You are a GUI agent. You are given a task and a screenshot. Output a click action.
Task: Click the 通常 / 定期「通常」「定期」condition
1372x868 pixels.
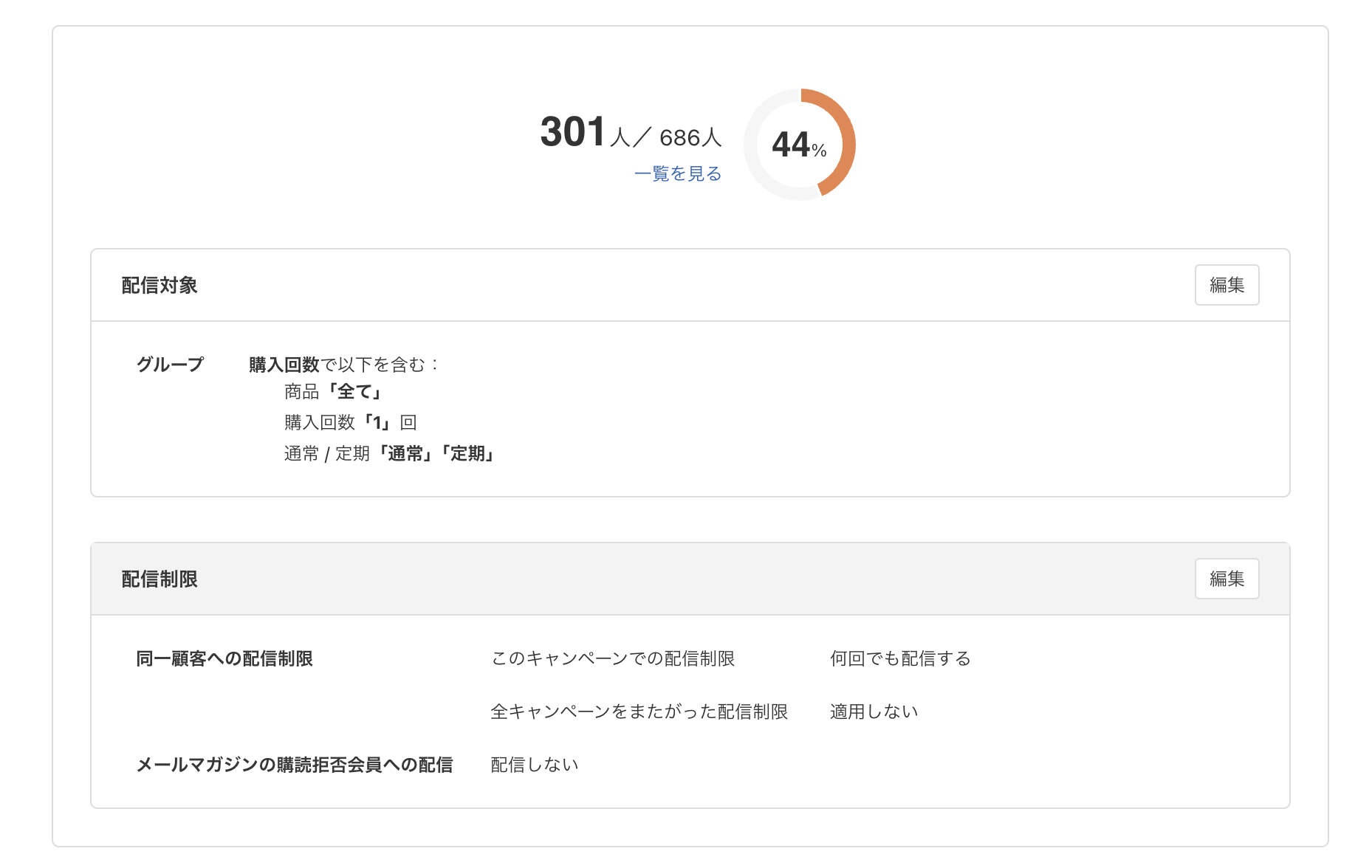pyautogui.click(x=388, y=453)
